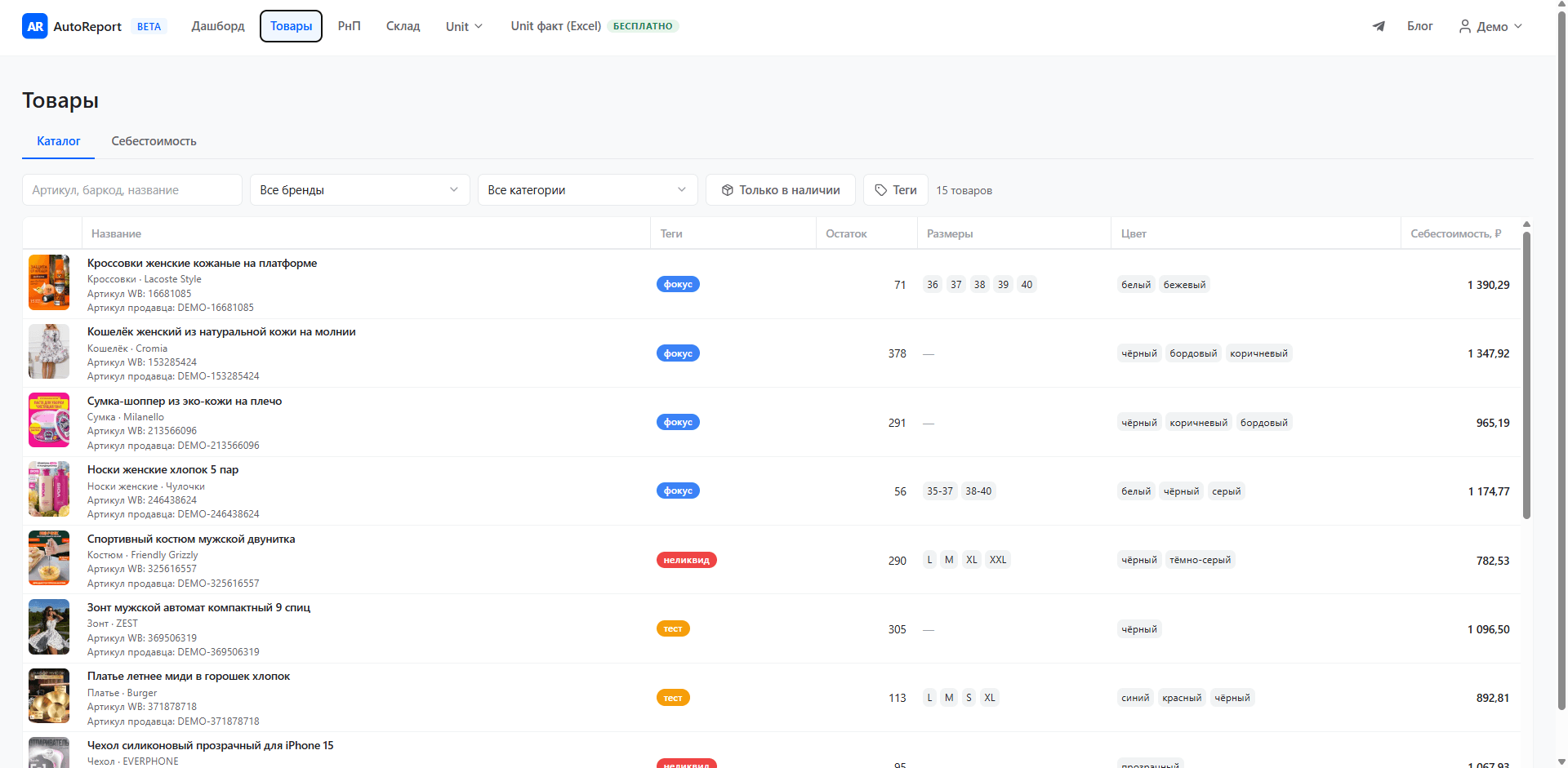The height and width of the screenshot is (768, 1568).
Task: Click size S chip in Платье row
Action: click(x=969, y=698)
